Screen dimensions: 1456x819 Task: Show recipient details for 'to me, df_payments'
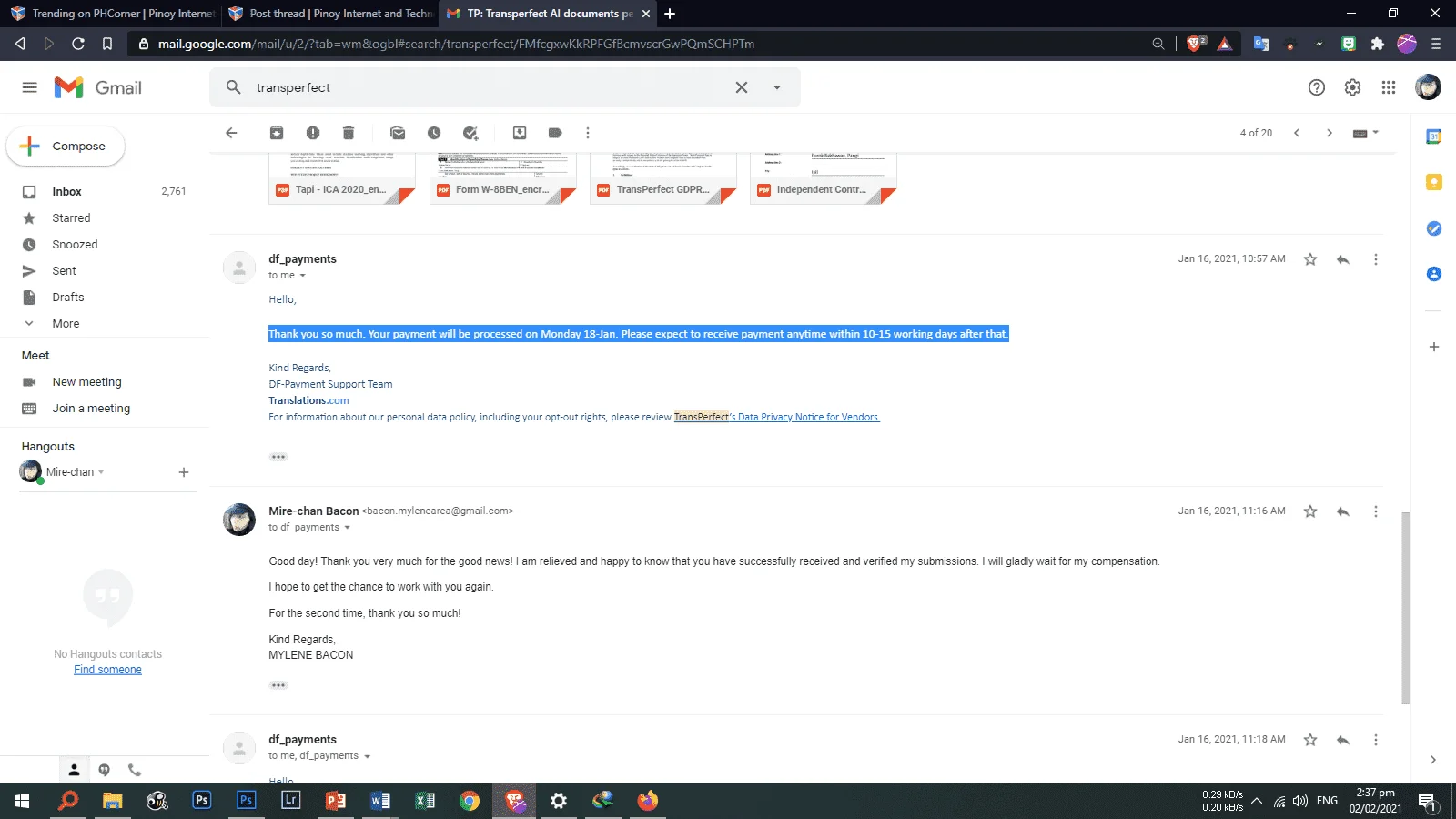[x=367, y=756]
